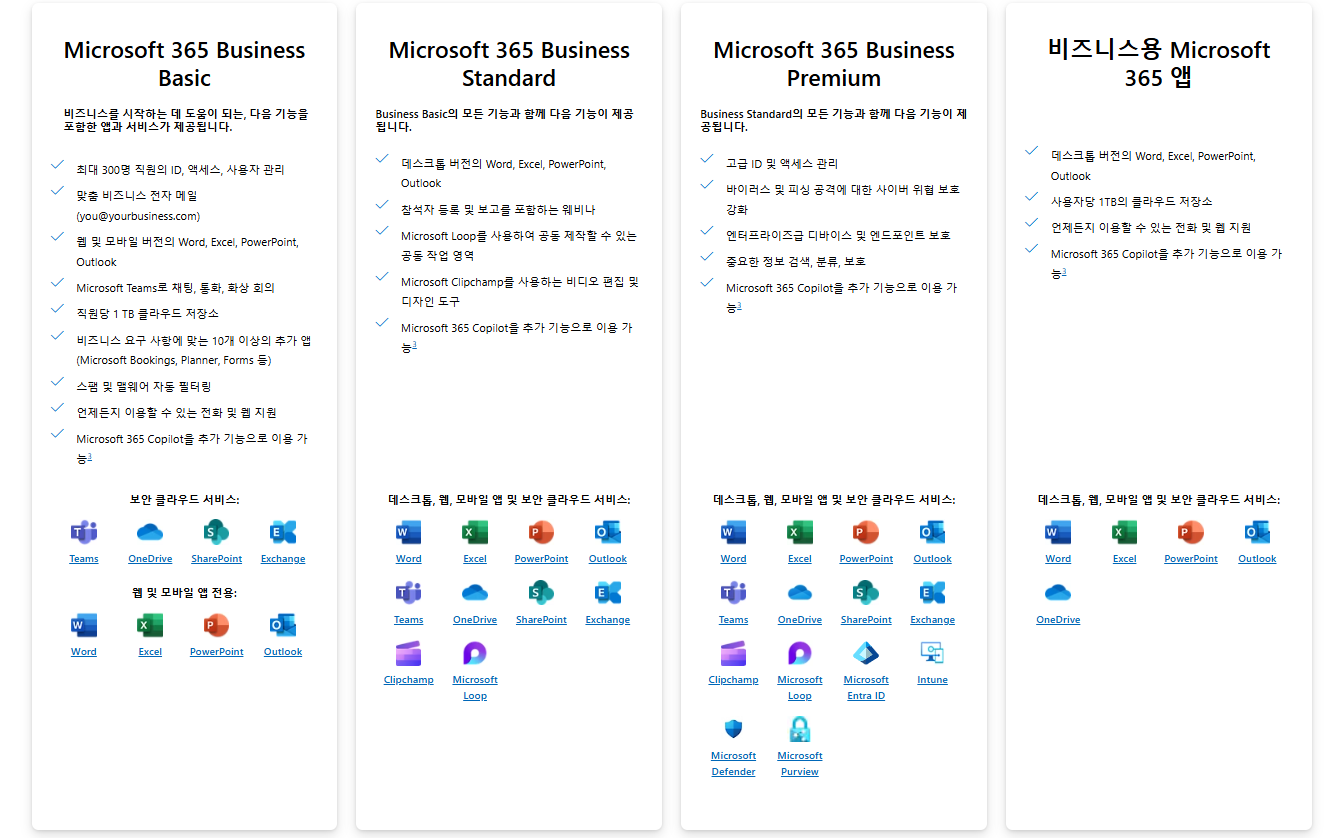Click the Microsoft 365 Business Basic heading
The height and width of the screenshot is (838, 1338).
184,64
